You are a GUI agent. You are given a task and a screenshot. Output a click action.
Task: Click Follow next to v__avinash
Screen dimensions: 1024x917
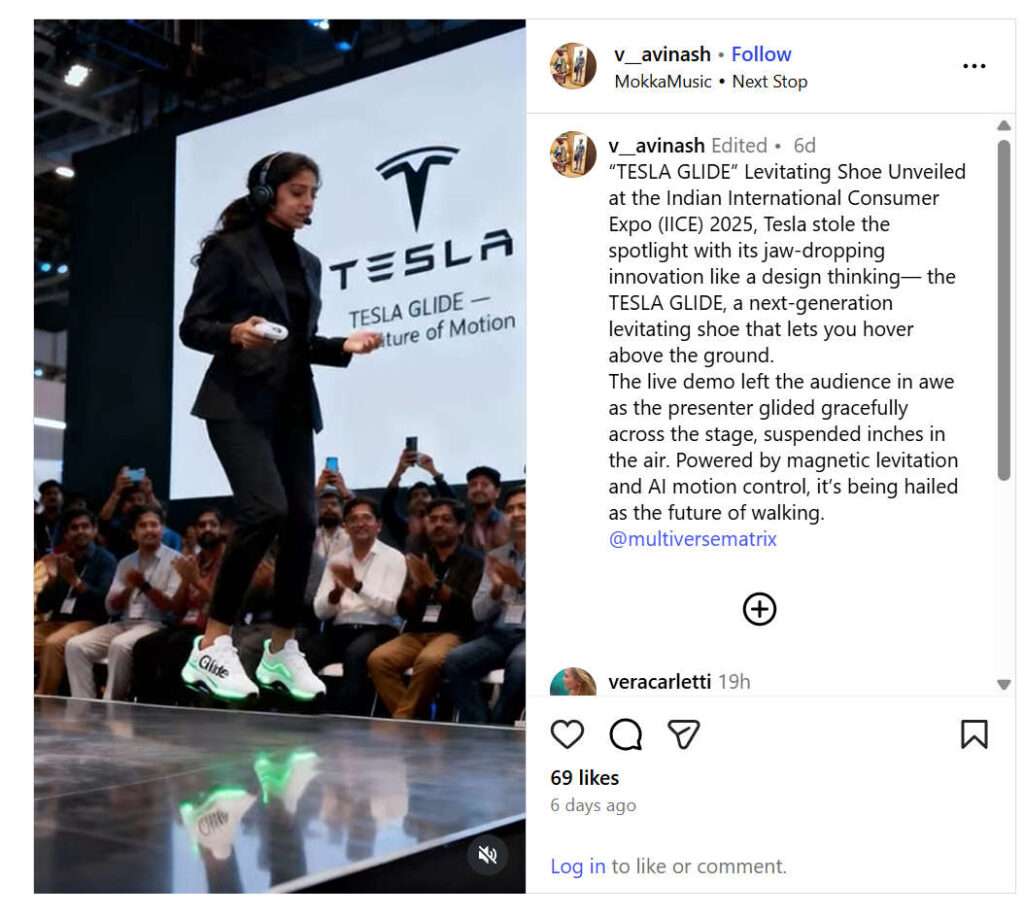pyautogui.click(x=762, y=54)
